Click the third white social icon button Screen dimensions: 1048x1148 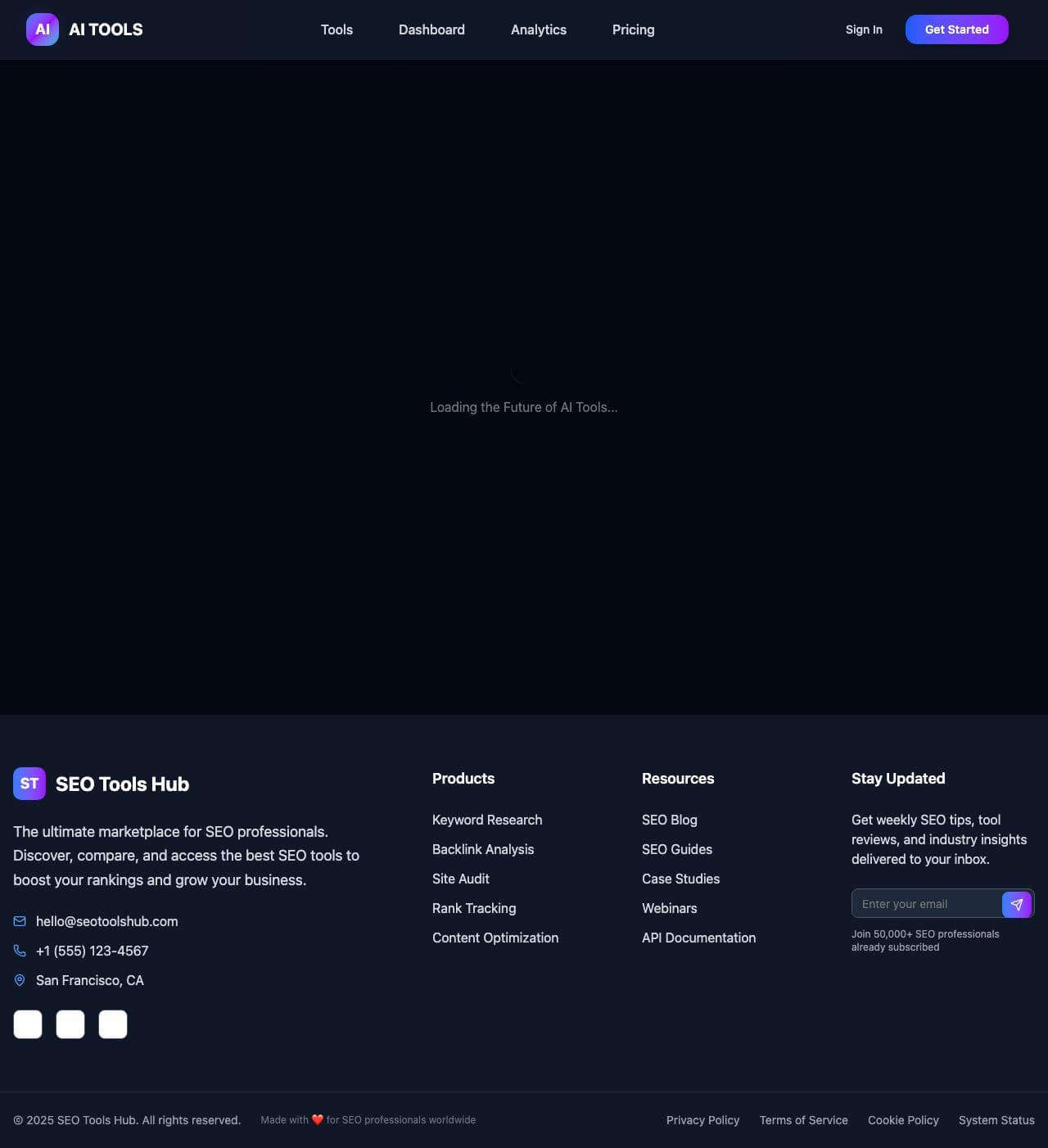coord(113,1024)
